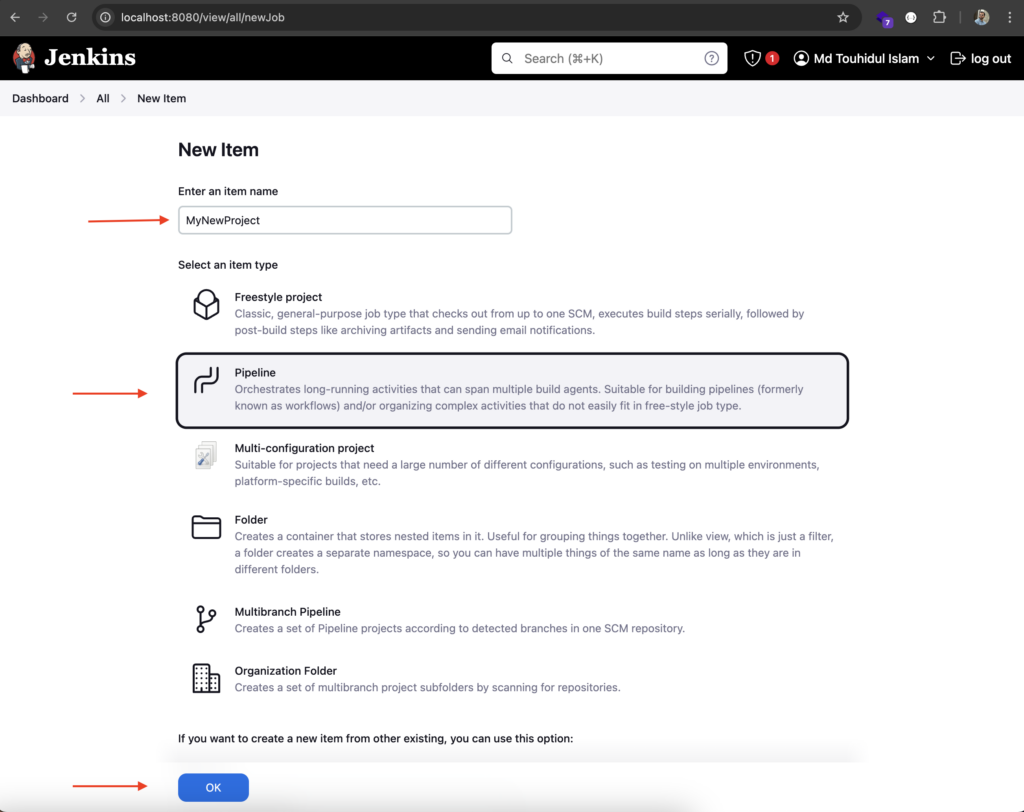Open the browser extensions puzzle icon
This screenshot has width=1024, height=812.
[939, 18]
